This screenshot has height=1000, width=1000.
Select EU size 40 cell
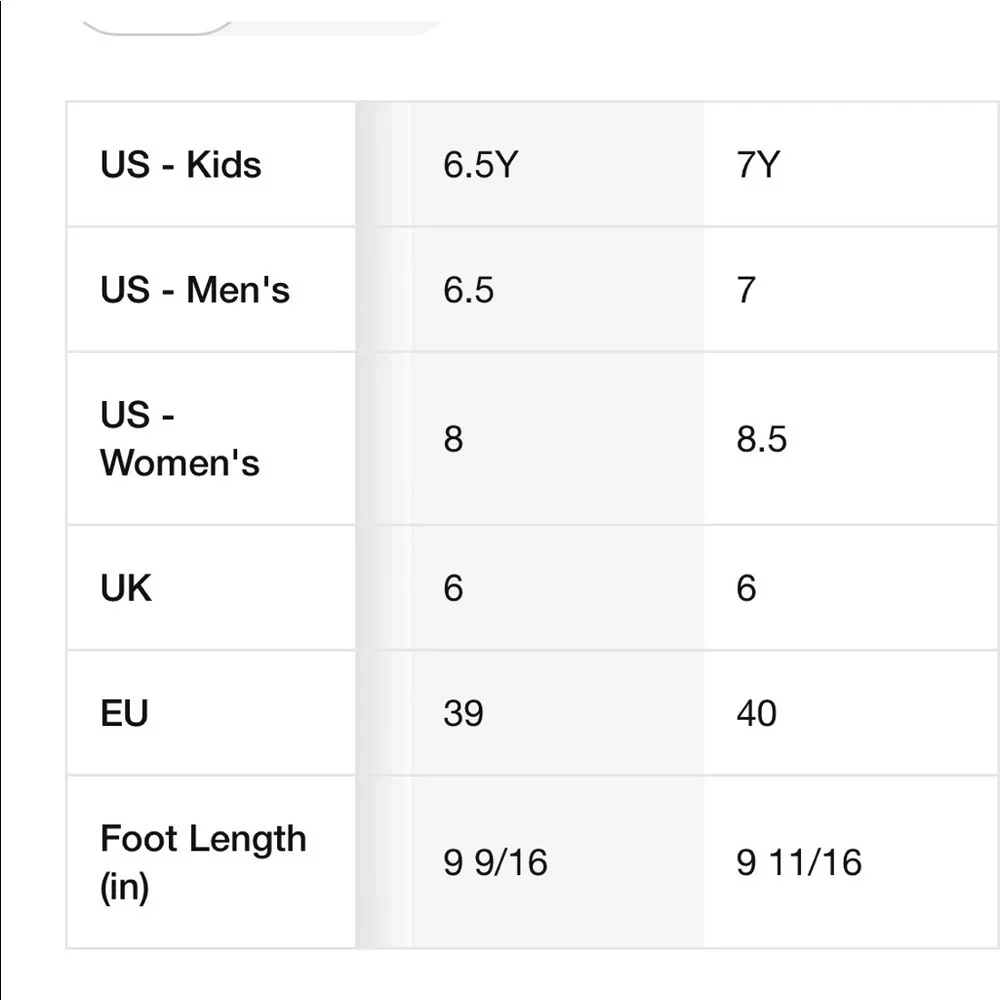(x=851, y=712)
